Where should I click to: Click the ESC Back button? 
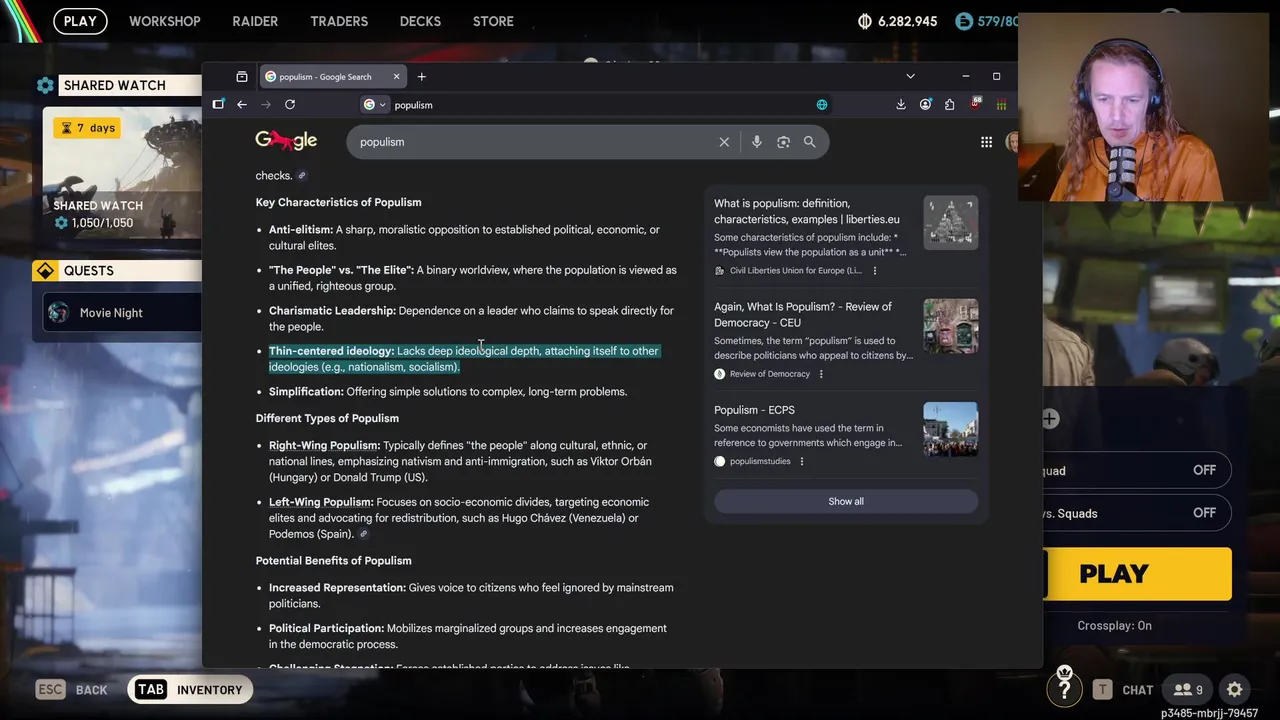coord(72,689)
